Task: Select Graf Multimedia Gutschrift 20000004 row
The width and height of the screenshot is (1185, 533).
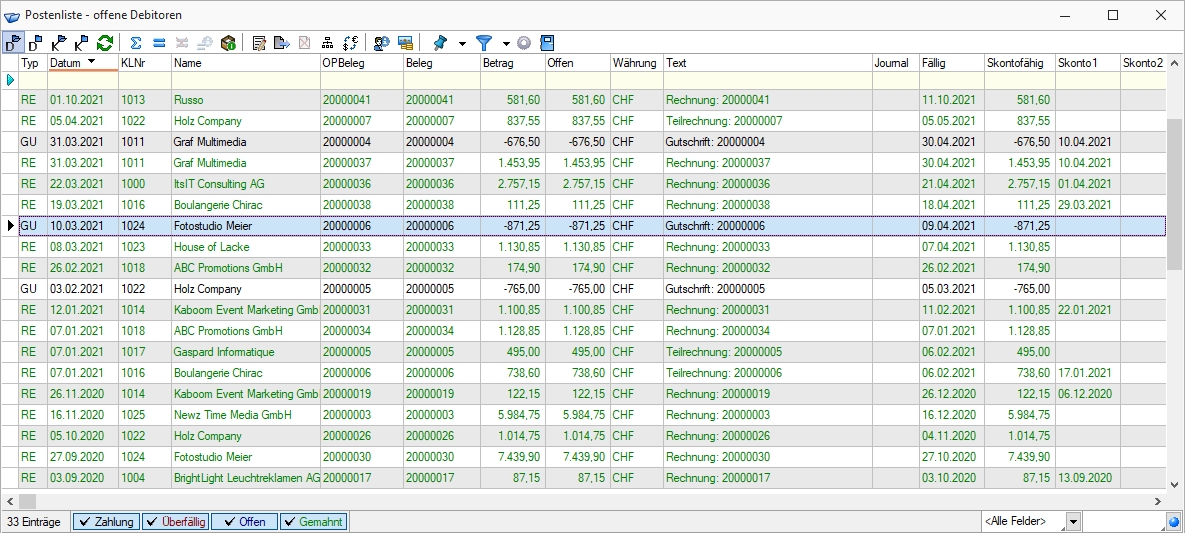Action: click(592, 142)
